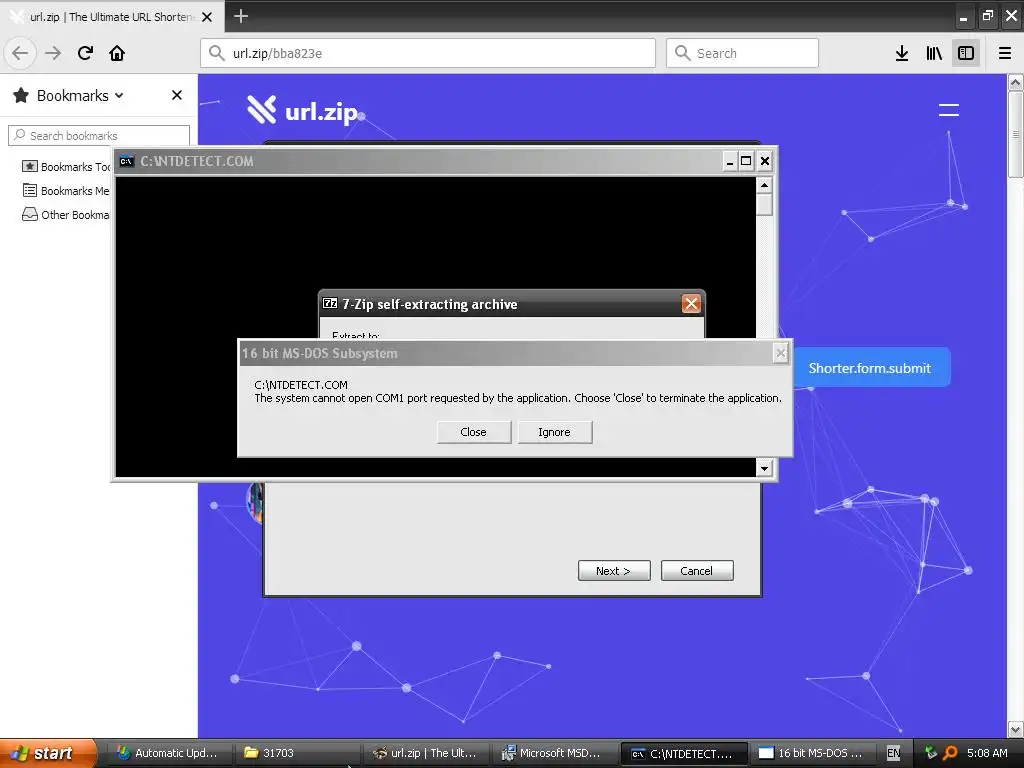Select the url.zip browser tab
This screenshot has height=768, width=1024.
coord(112,17)
